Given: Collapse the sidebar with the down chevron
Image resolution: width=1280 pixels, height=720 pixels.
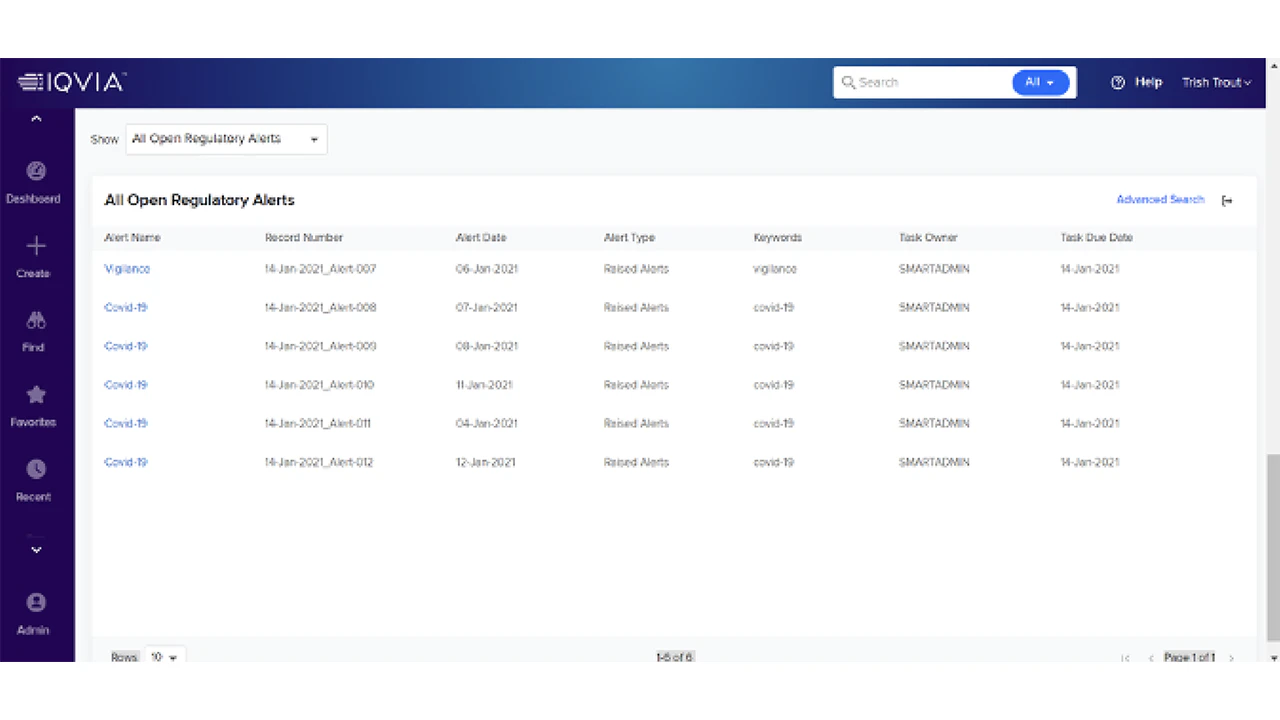Looking at the screenshot, I should (36, 549).
